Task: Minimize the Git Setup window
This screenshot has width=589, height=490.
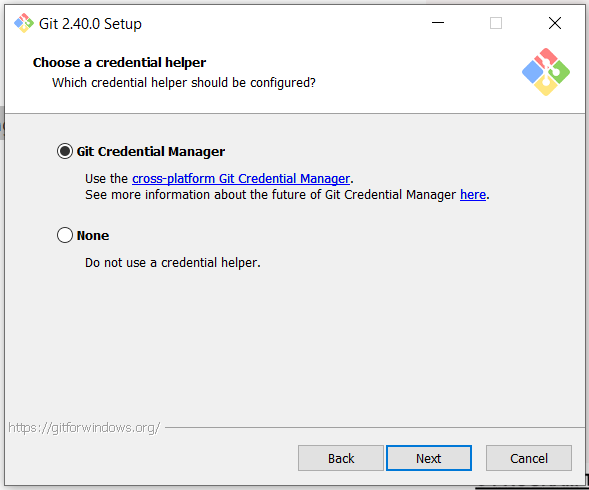Action: tap(438, 23)
